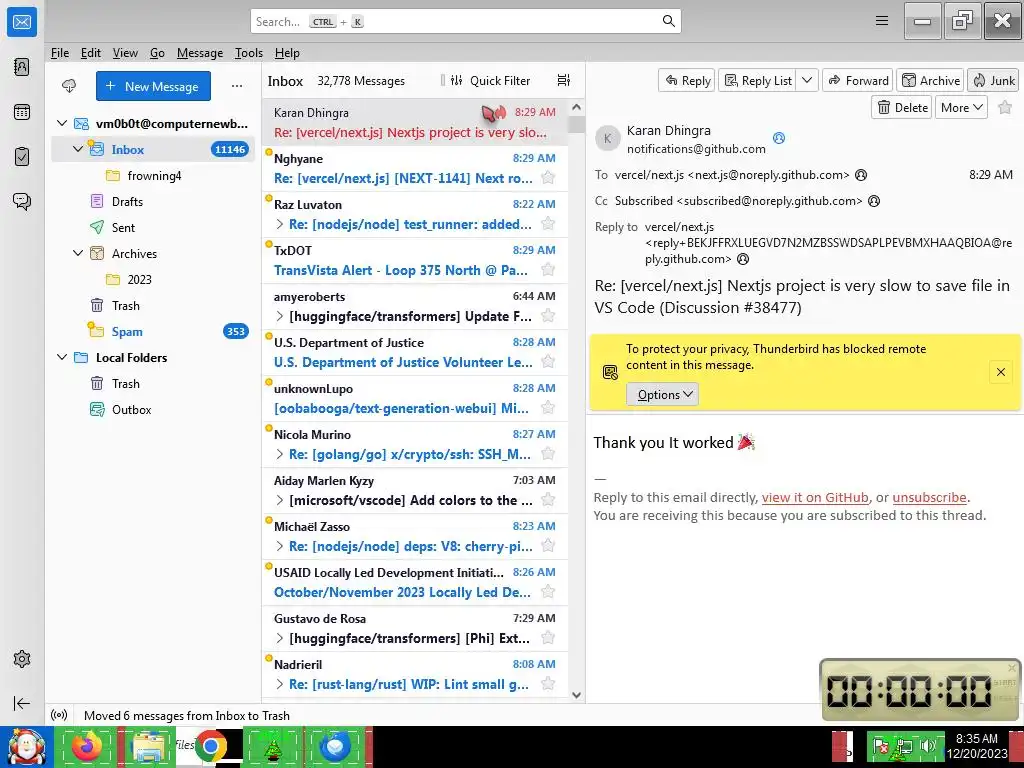1024x768 pixels.
Task: Open the File menu
Action: pos(59,53)
